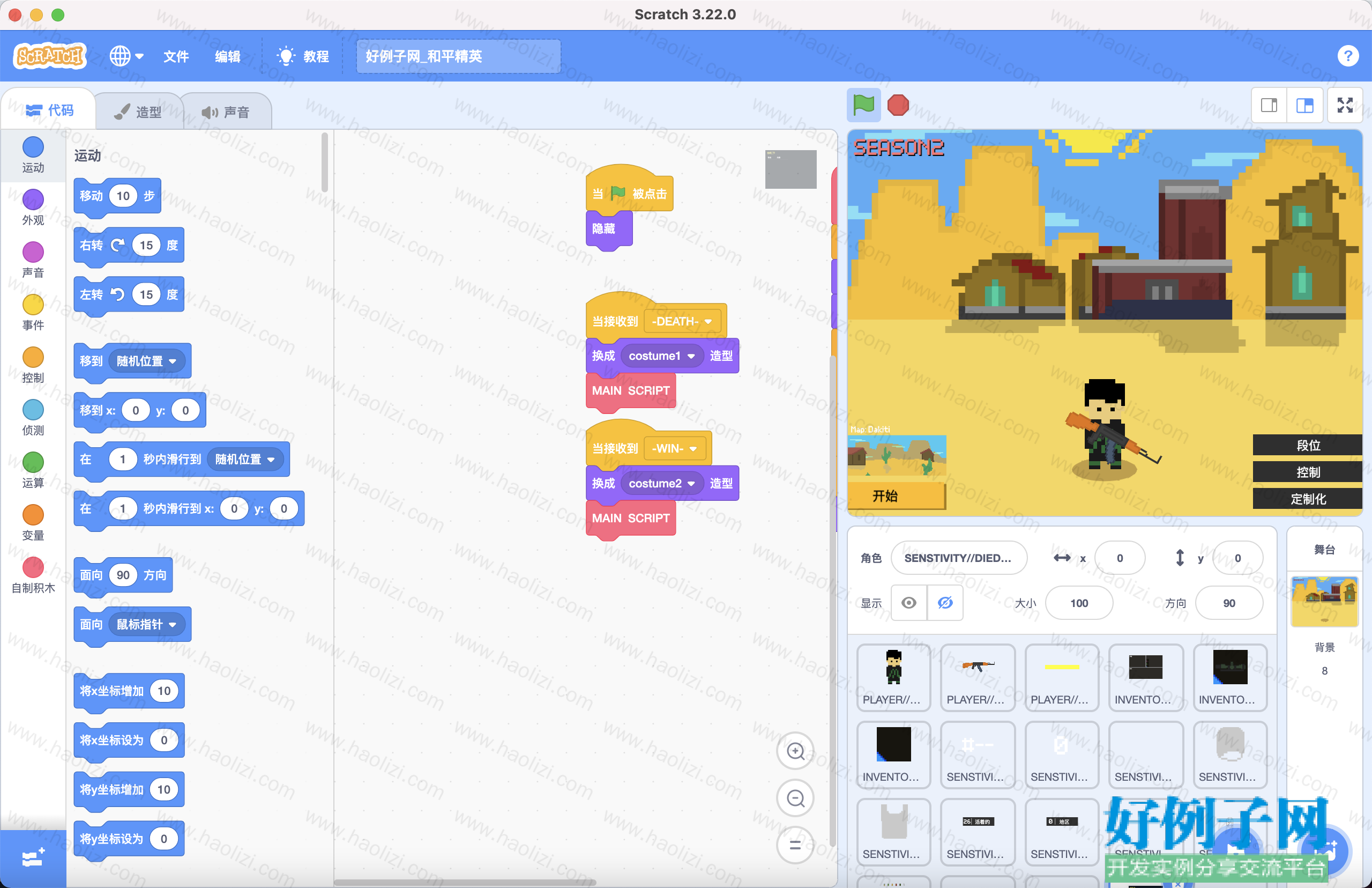Open the glide-to 随机位置 dropdown

click(245, 459)
